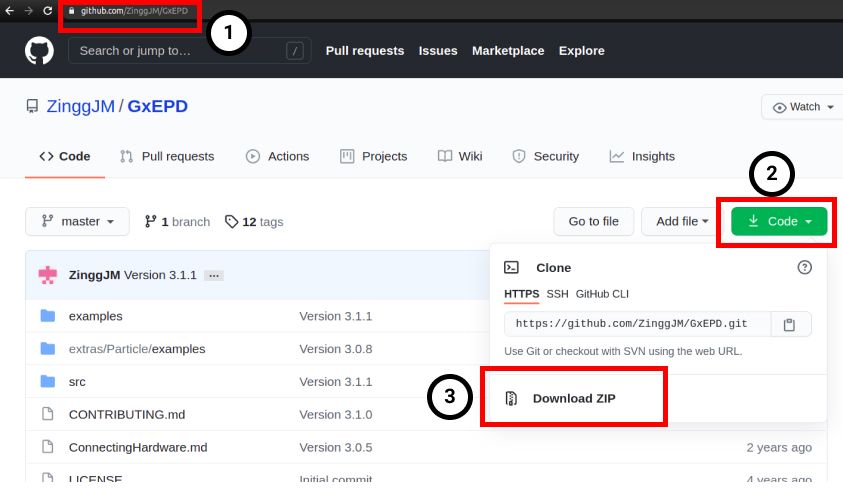
Task: Click the CONTRIBUTING.md file icon
Action: tap(48, 414)
